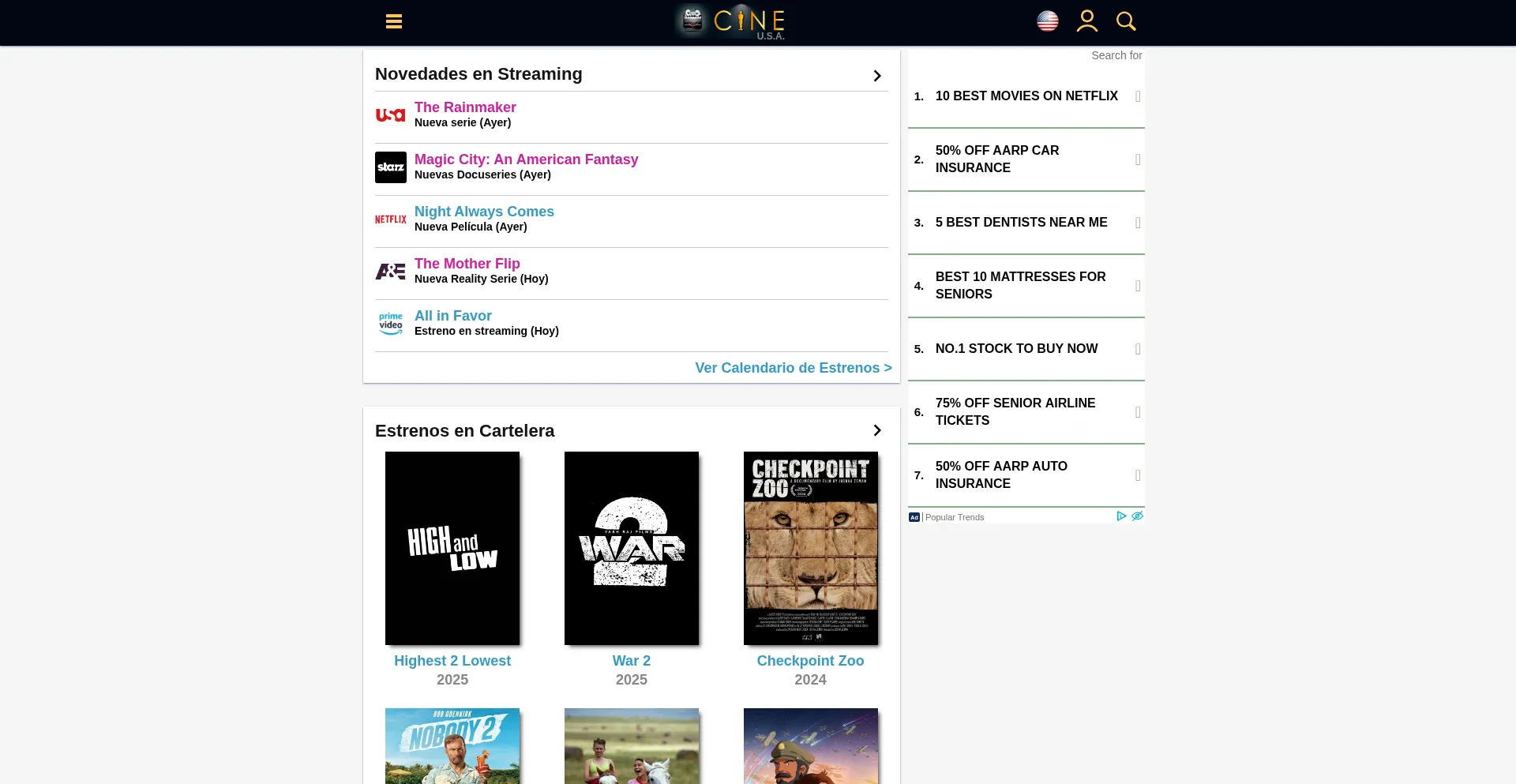Viewport: 1516px width, 784px height.
Task: Click the Search for label
Action: [1116, 55]
